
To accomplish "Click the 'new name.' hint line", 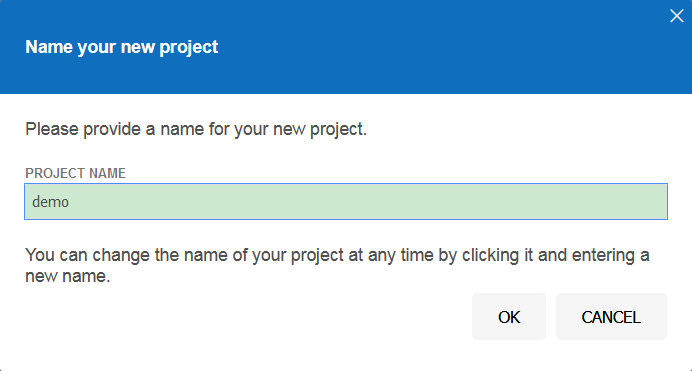I will click(68, 276).
